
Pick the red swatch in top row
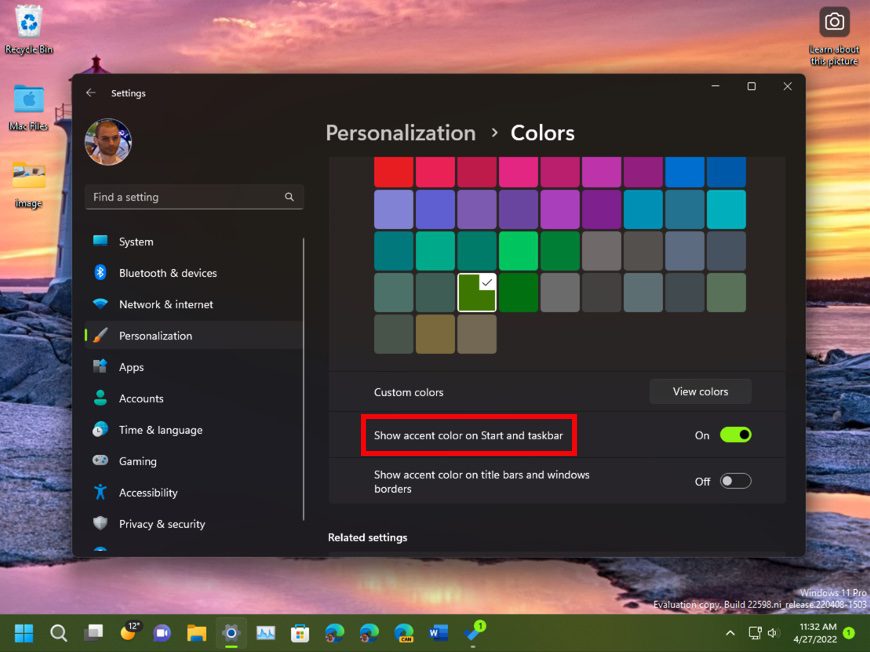pyautogui.click(x=393, y=172)
